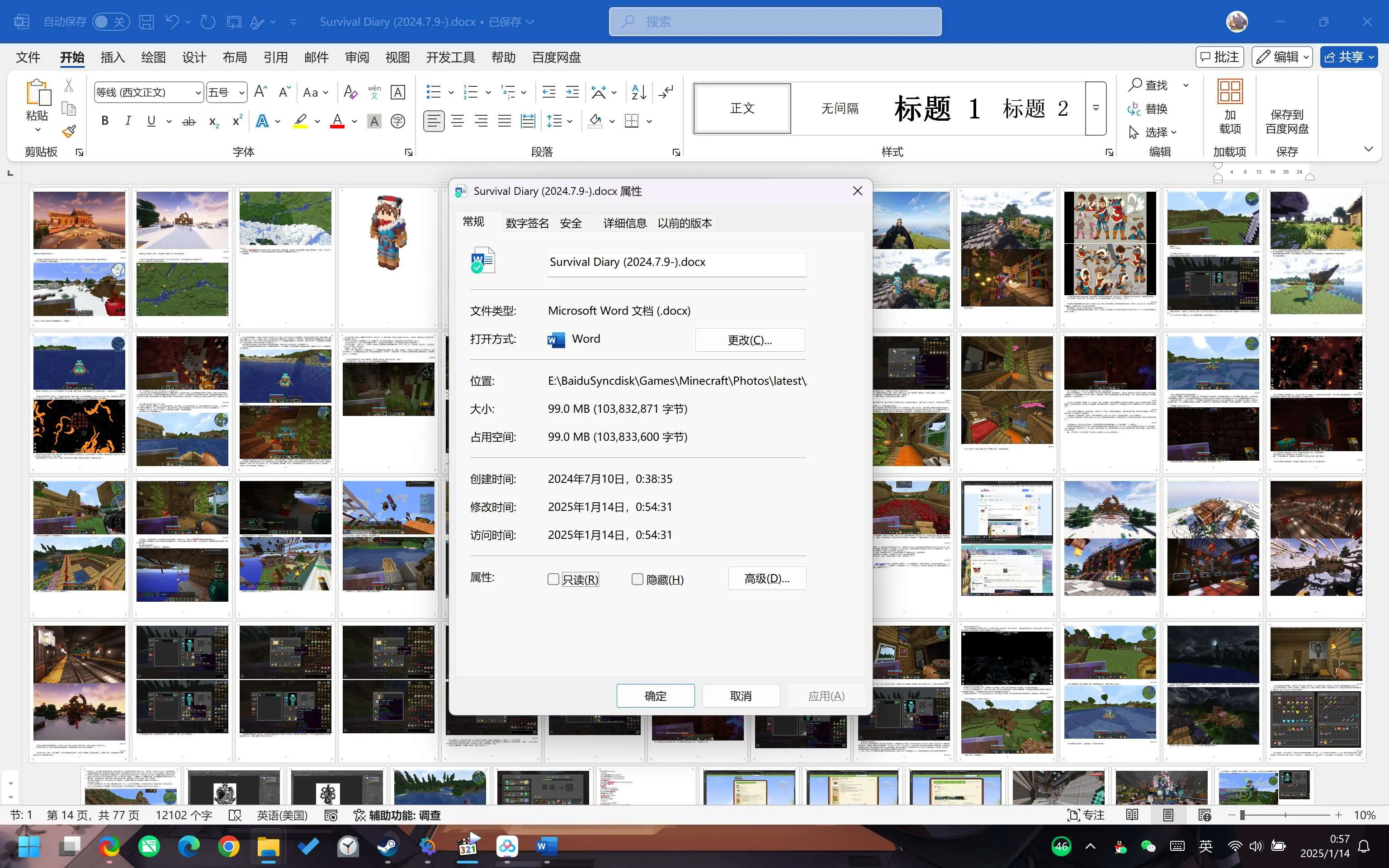Click OK (确定) in properties dialog

[656, 696]
